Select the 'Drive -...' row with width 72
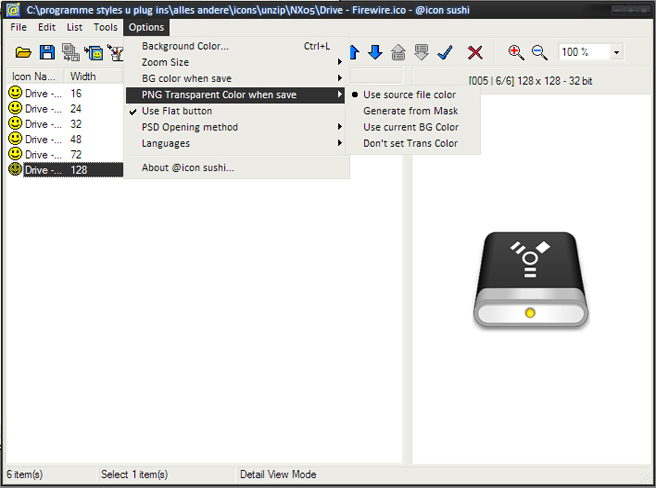The image size is (656, 488). pos(65,154)
